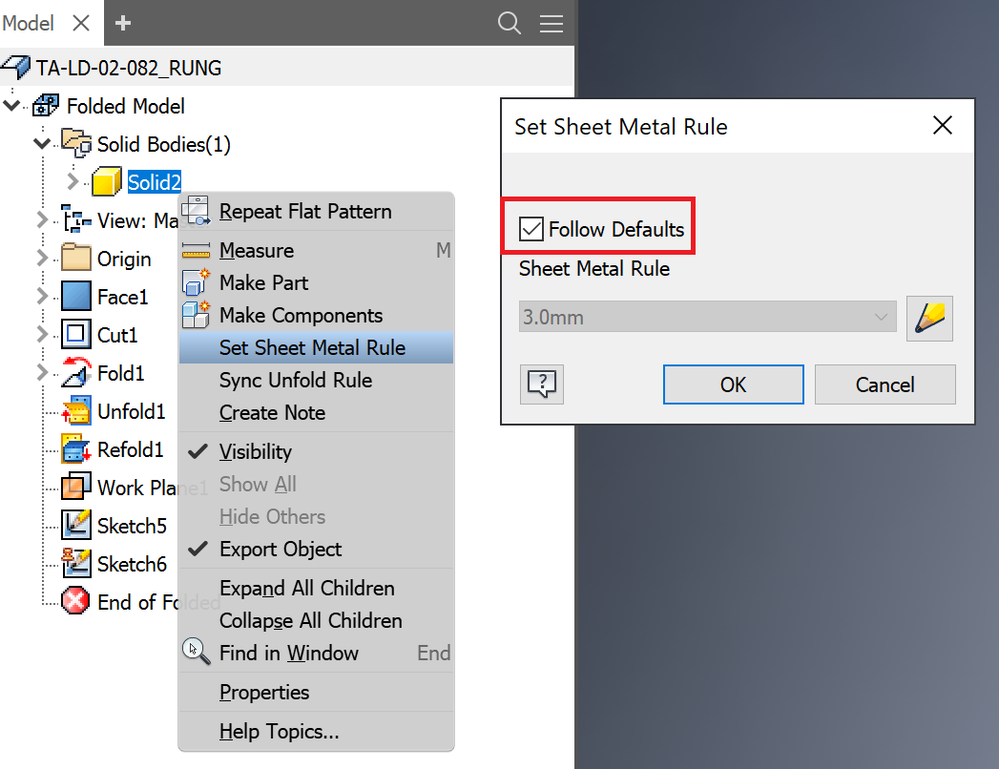Expand the Origin folder
The width and height of the screenshot is (999, 769).
pyautogui.click(x=42, y=259)
